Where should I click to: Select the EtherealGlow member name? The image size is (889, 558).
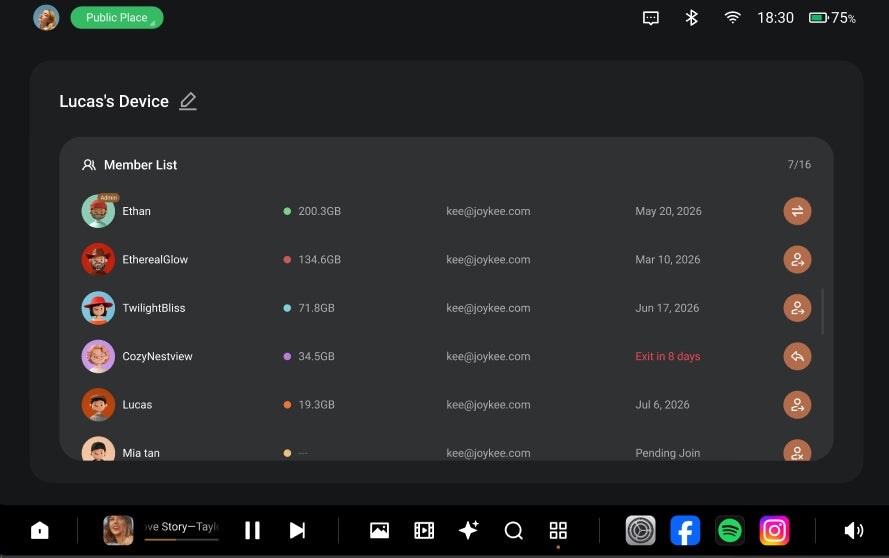click(155, 260)
